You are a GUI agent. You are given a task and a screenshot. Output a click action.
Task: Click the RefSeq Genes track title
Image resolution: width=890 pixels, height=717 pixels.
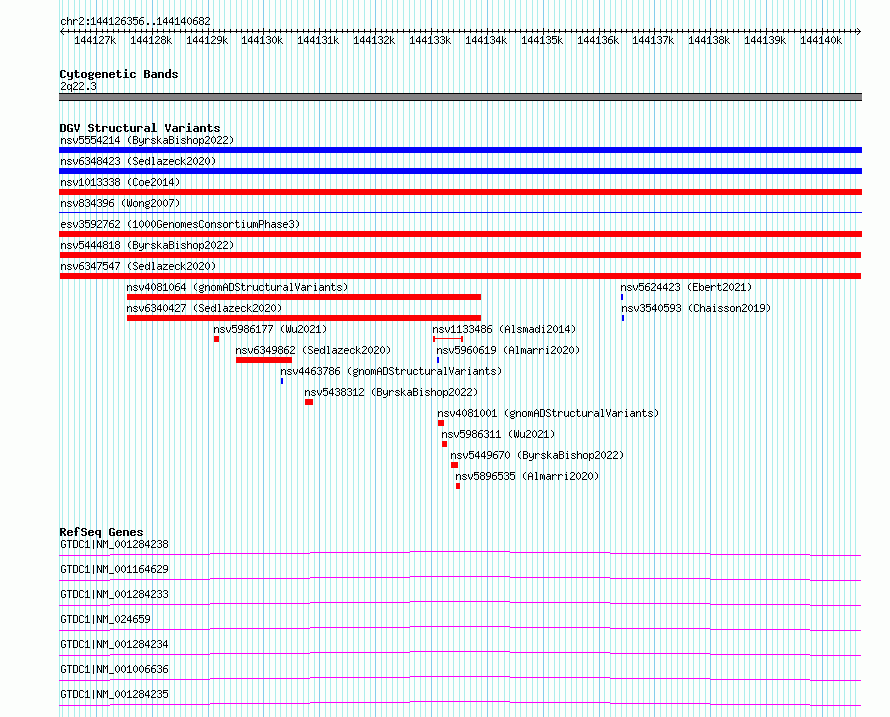101,532
